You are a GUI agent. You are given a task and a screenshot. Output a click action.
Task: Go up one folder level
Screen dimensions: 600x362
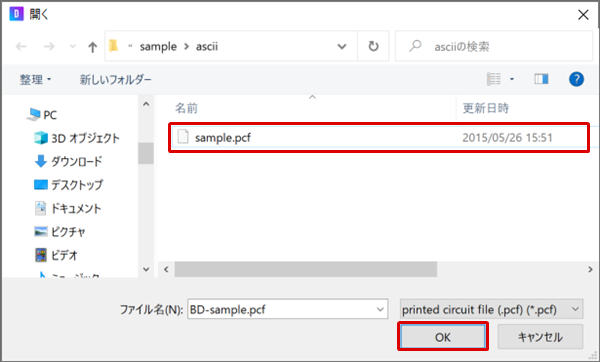tap(92, 47)
